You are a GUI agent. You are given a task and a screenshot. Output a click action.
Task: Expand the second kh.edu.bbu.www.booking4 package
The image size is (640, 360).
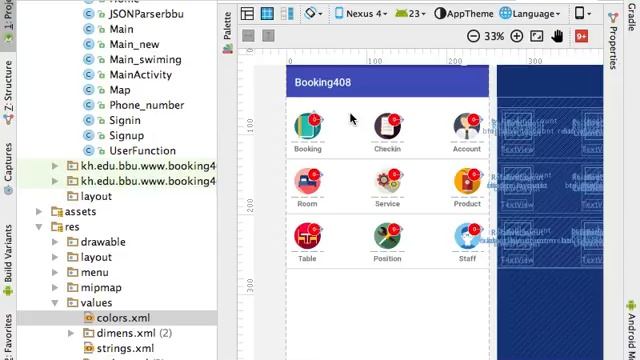(x=55, y=181)
